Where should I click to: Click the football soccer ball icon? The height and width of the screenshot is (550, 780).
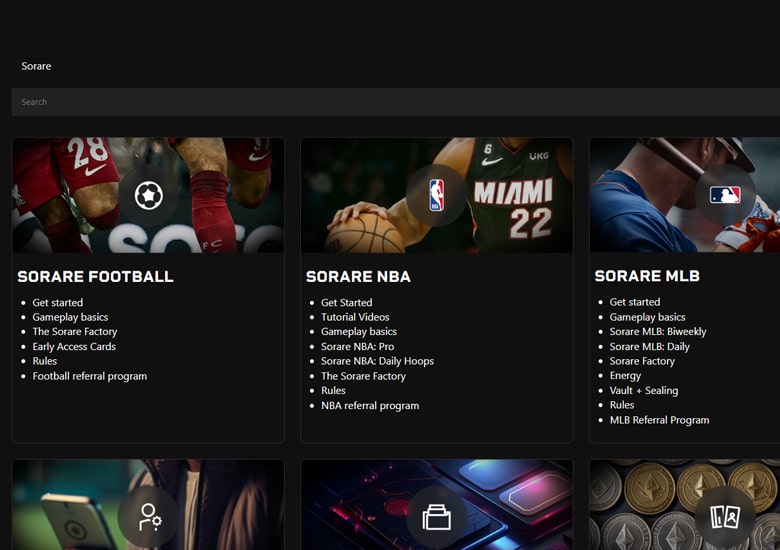[148, 195]
